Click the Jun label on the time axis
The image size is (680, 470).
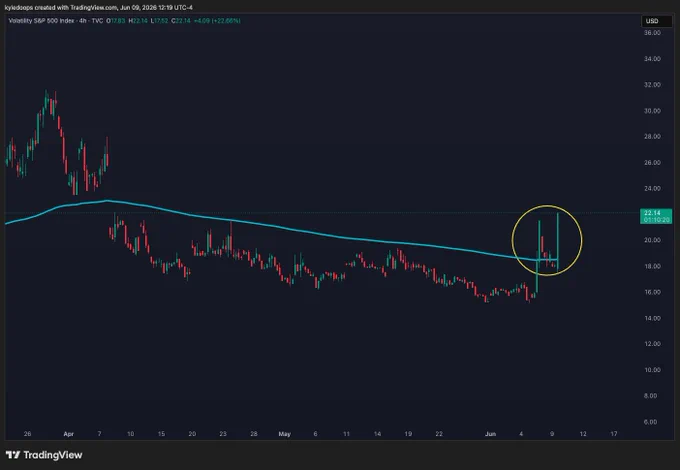click(x=490, y=434)
